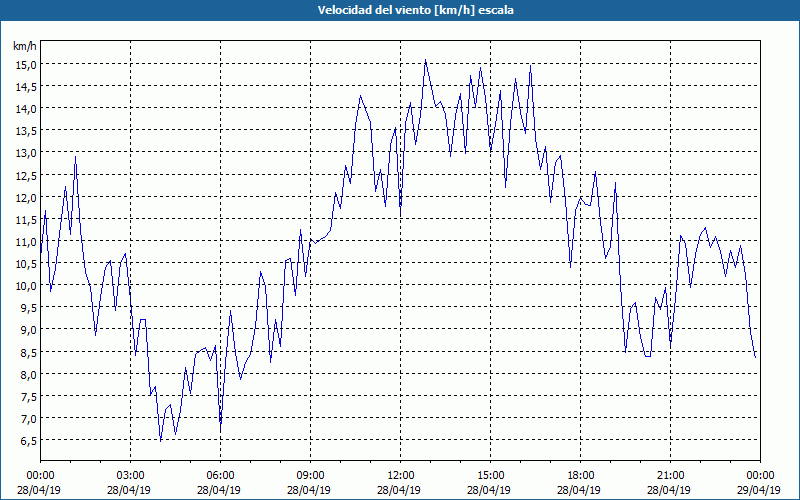Click the 28/04/19 date under 09:00
Screen dimensions: 800x500
pyautogui.click(x=309, y=490)
